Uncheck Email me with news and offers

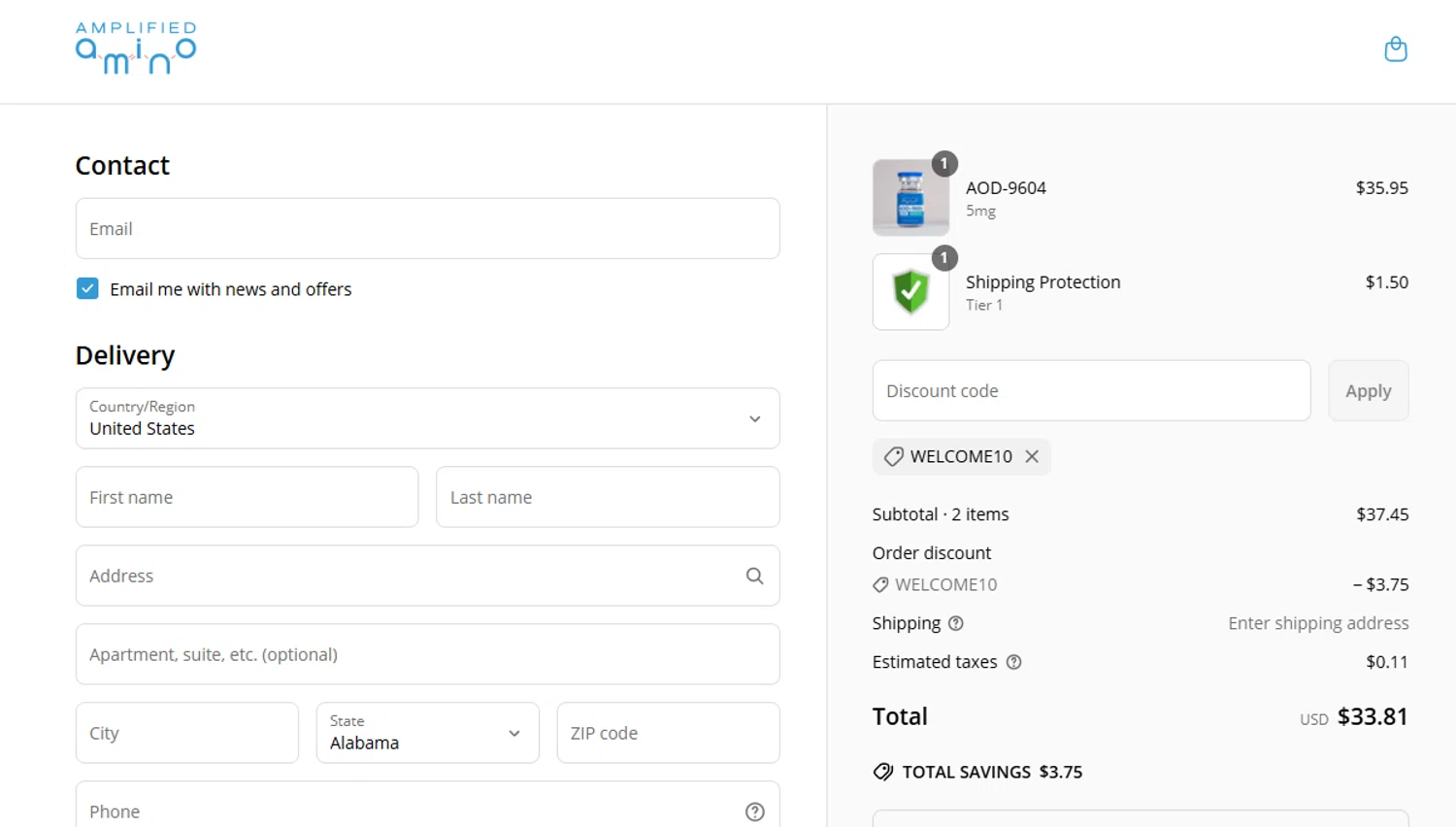tap(87, 288)
